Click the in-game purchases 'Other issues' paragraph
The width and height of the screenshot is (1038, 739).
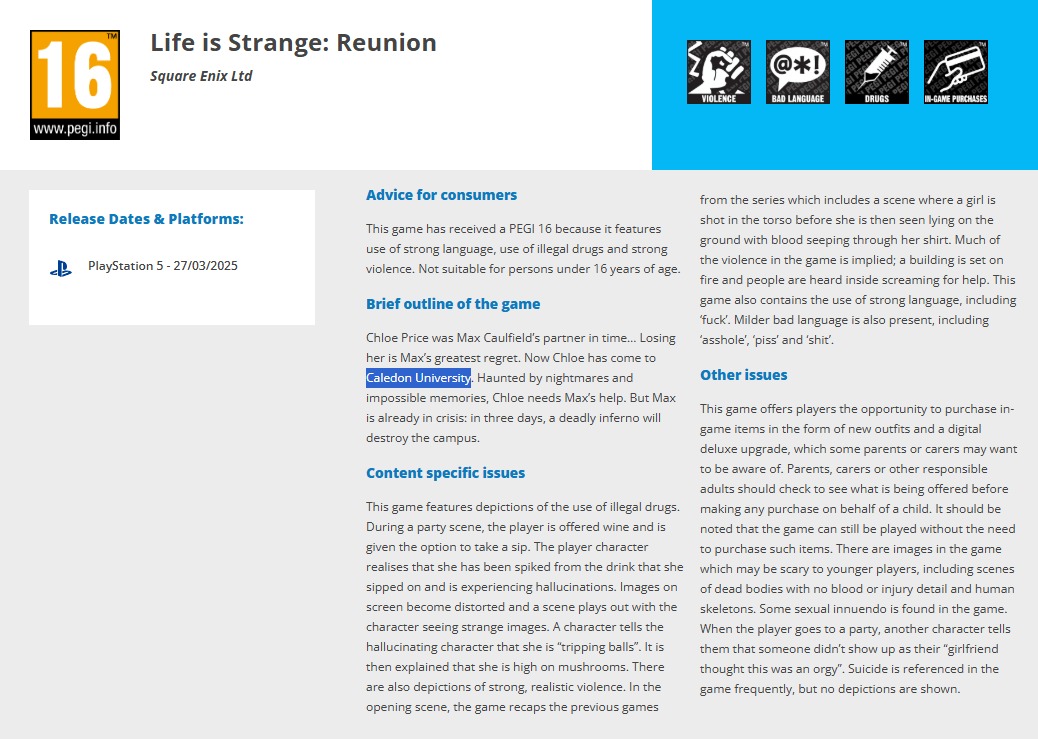pyautogui.click(x=857, y=548)
